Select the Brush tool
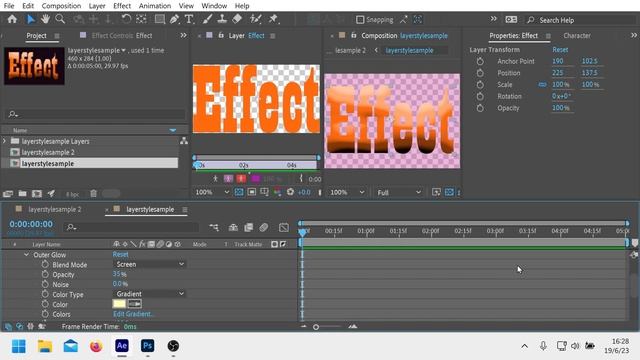 (207, 19)
